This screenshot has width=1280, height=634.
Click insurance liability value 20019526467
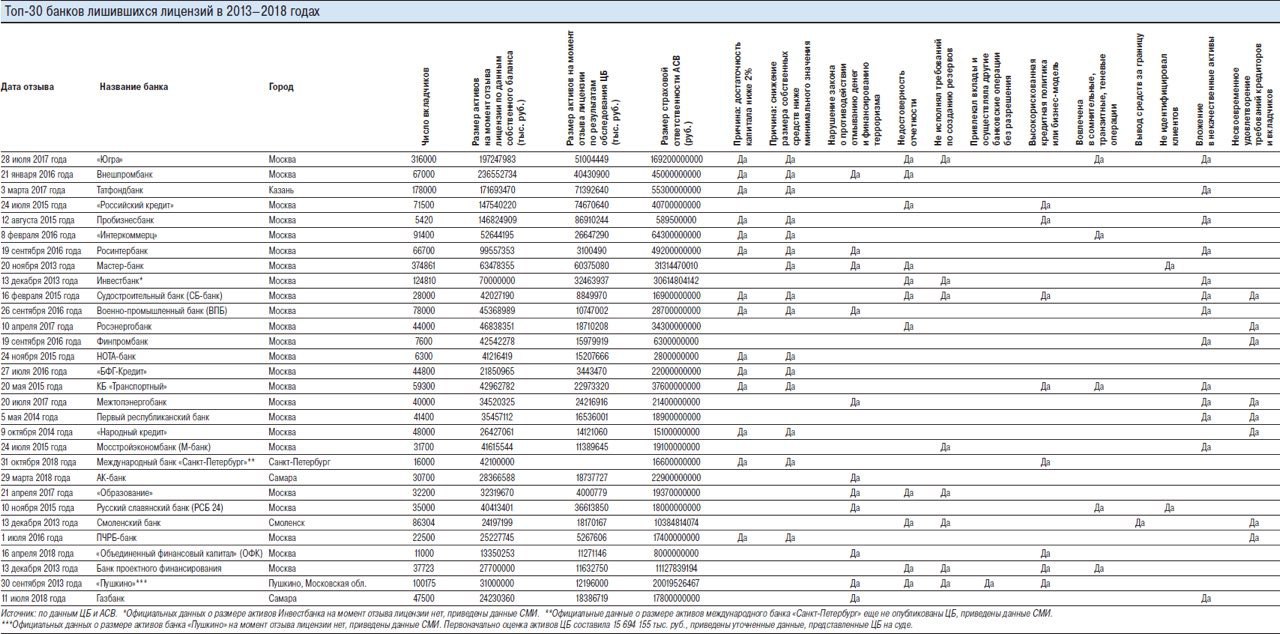(676, 583)
